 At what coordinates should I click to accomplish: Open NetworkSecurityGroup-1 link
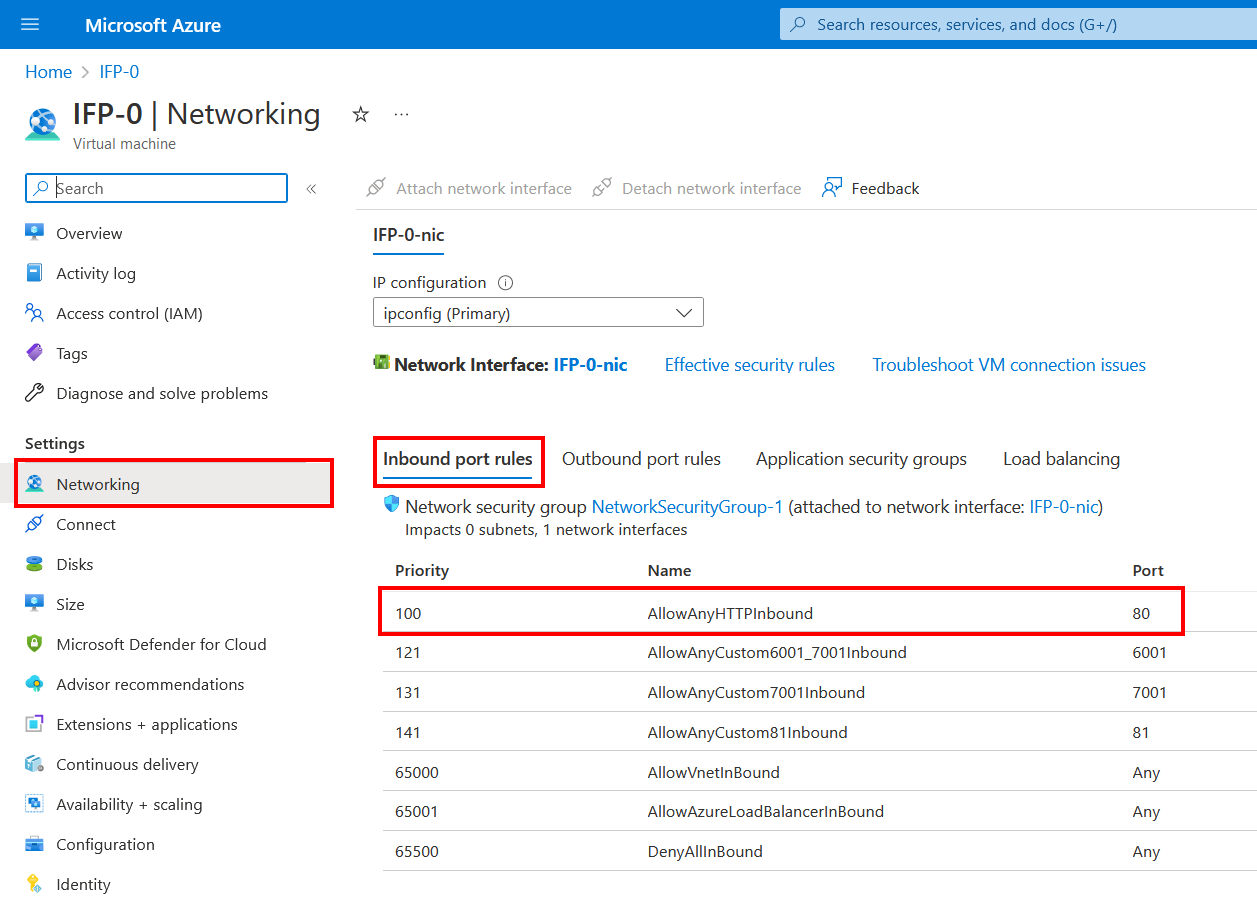(x=687, y=507)
